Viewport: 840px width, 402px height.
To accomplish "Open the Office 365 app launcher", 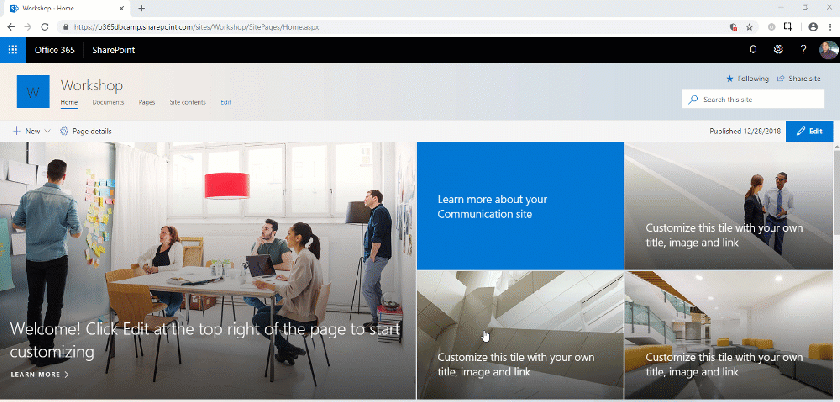I will (x=13, y=49).
